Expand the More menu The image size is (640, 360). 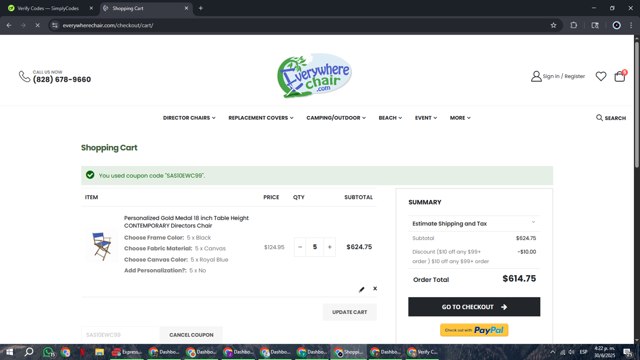(460, 118)
